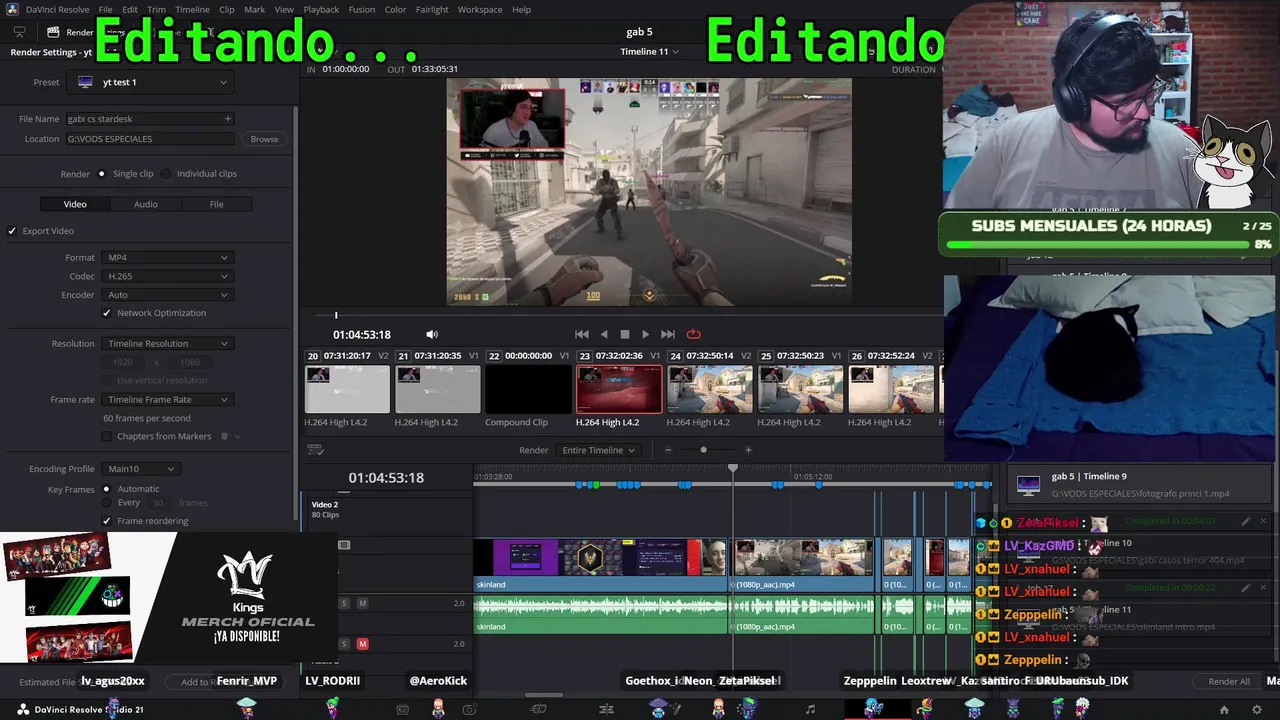
Task: Switch to the File render settings tab
Action: pos(216,204)
